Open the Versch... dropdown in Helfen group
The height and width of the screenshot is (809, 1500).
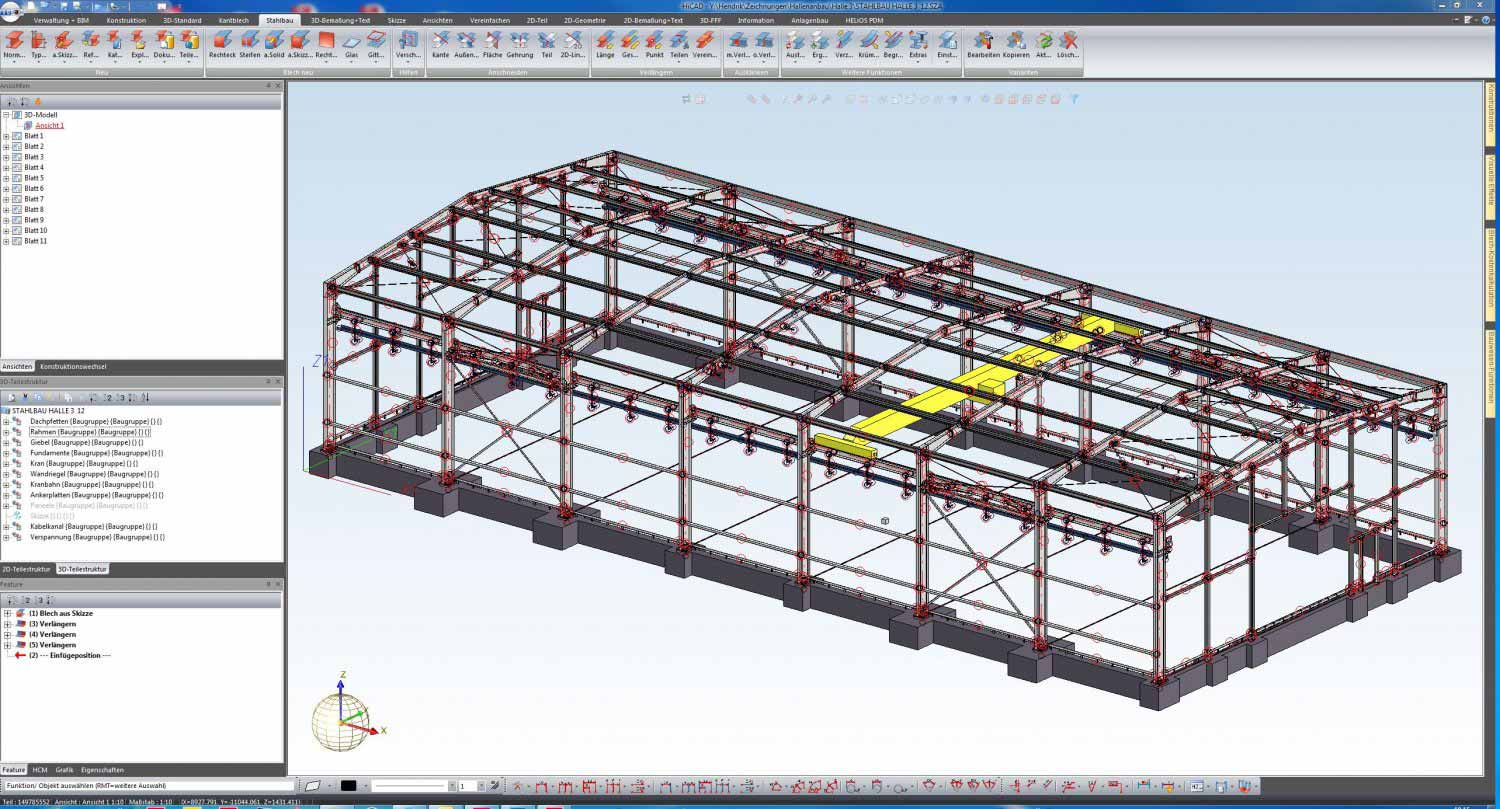(x=408, y=62)
